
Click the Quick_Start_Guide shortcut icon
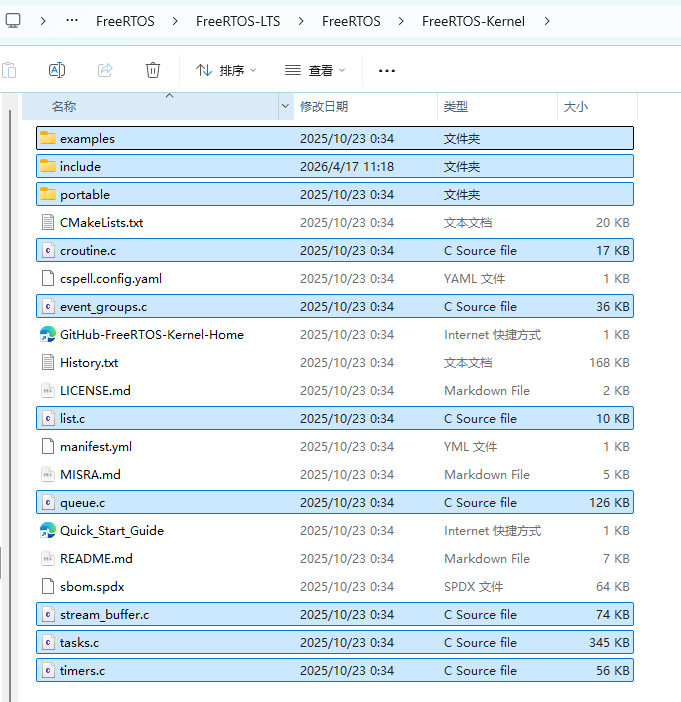[x=48, y=531]
